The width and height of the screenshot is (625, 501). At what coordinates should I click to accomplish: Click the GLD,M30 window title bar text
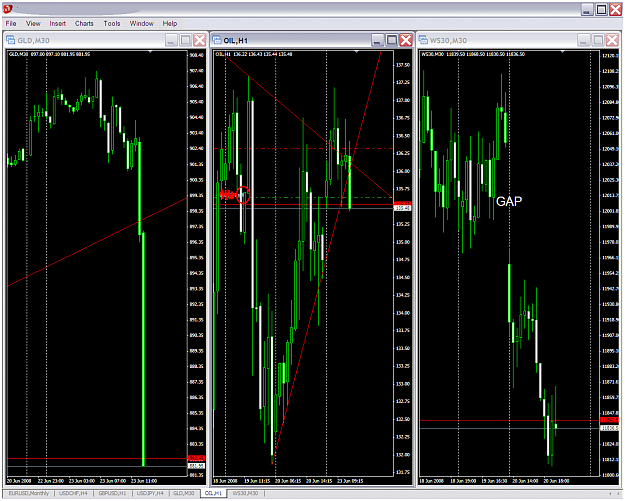click(x=33, y=40)
